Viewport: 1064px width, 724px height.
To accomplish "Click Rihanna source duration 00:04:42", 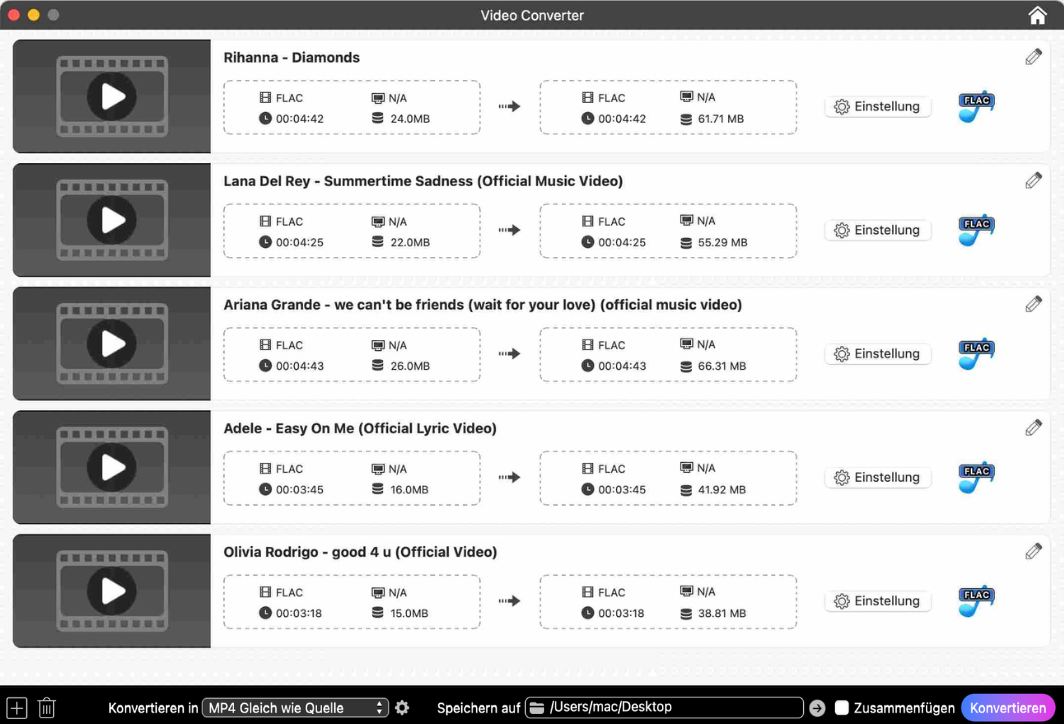I will [x=300, y=119].
